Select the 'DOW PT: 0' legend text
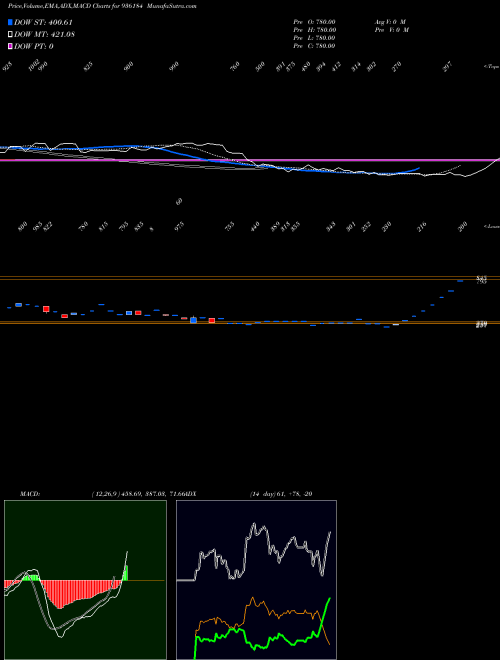This screenshot has width=500, height=660. tap(34, 46)
